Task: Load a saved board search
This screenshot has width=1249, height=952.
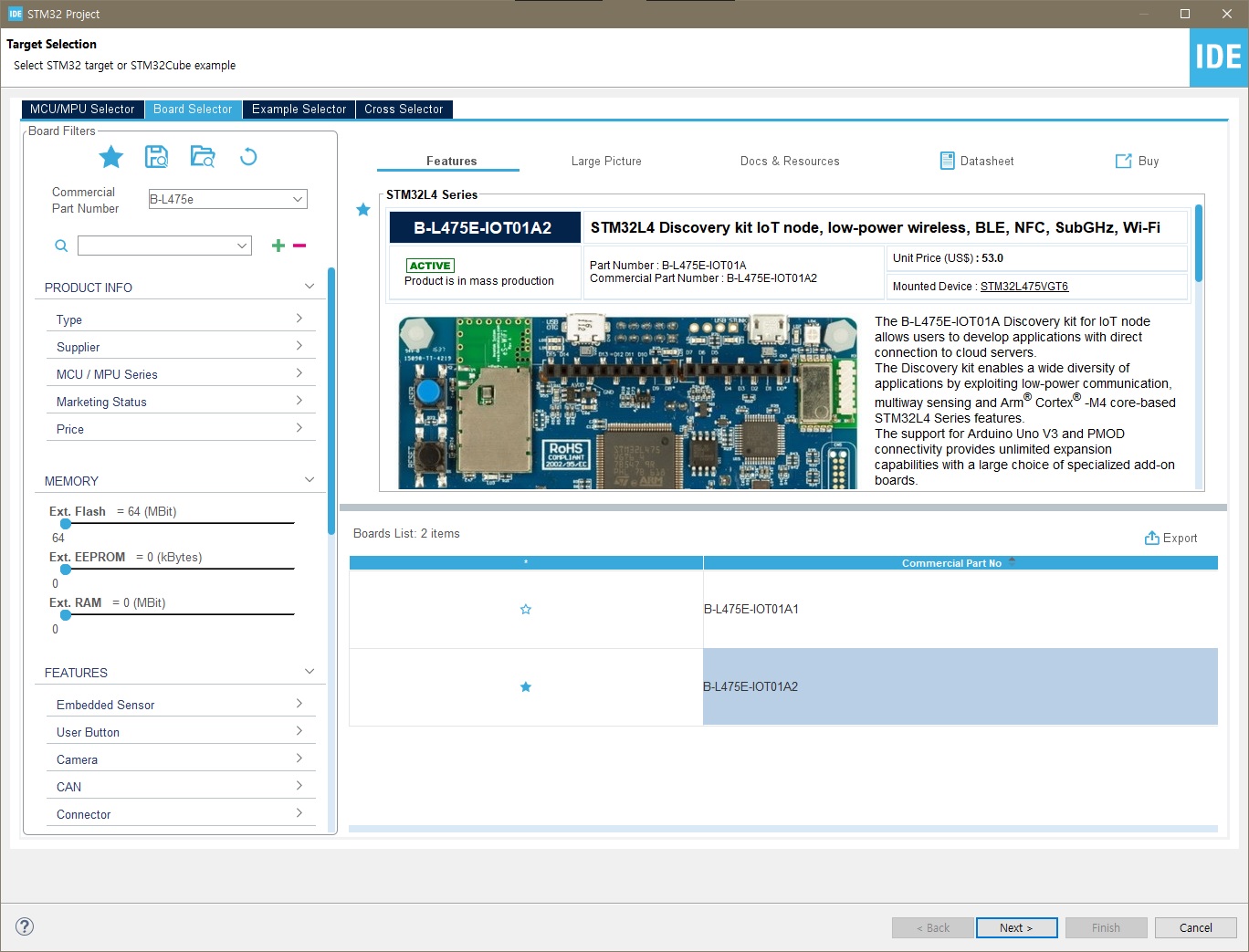Action: (x=203, y=157)
